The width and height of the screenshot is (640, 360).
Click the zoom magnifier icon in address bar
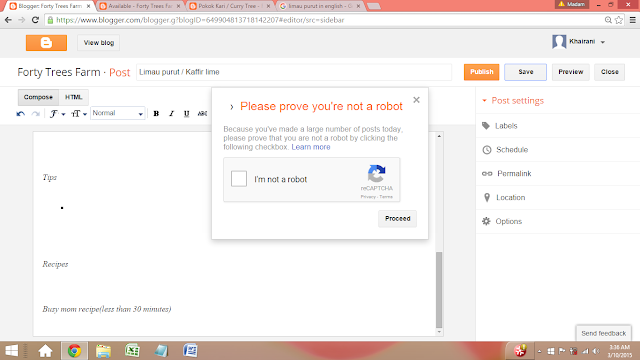pos(608,20)
